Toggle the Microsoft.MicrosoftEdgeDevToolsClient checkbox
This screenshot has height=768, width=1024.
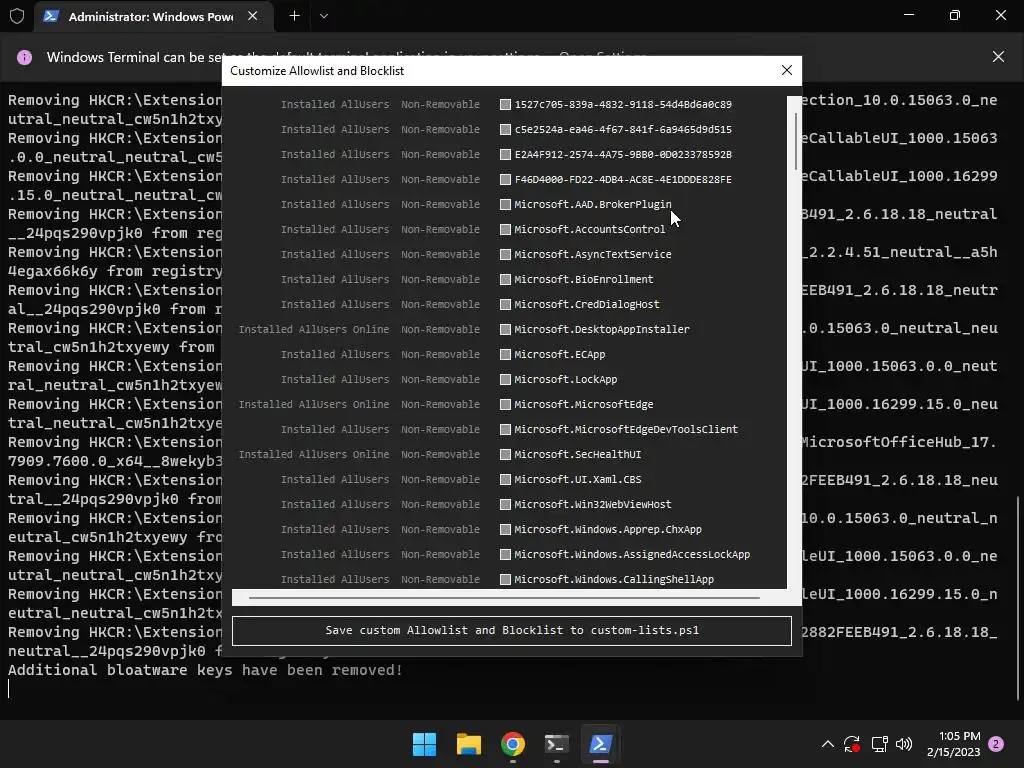(x=505, y=430)
